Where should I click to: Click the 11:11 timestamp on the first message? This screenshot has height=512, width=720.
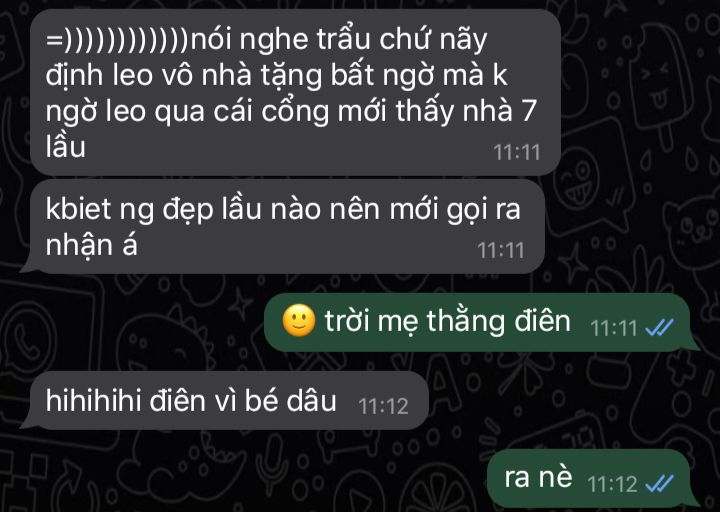[x=517, y=152]
